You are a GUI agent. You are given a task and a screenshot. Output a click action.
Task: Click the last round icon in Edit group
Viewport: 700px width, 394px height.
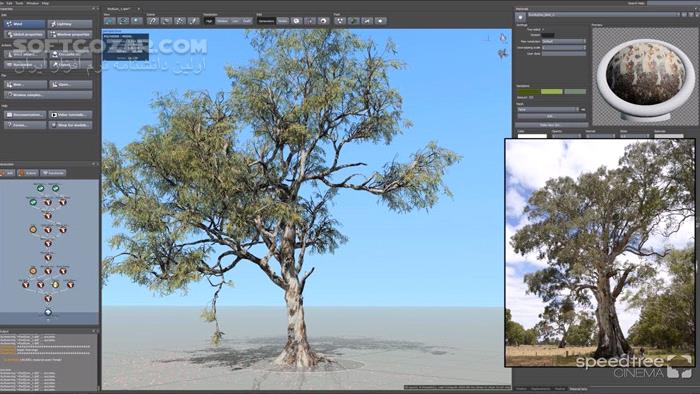pyautogui.click(x=324, y=21)
